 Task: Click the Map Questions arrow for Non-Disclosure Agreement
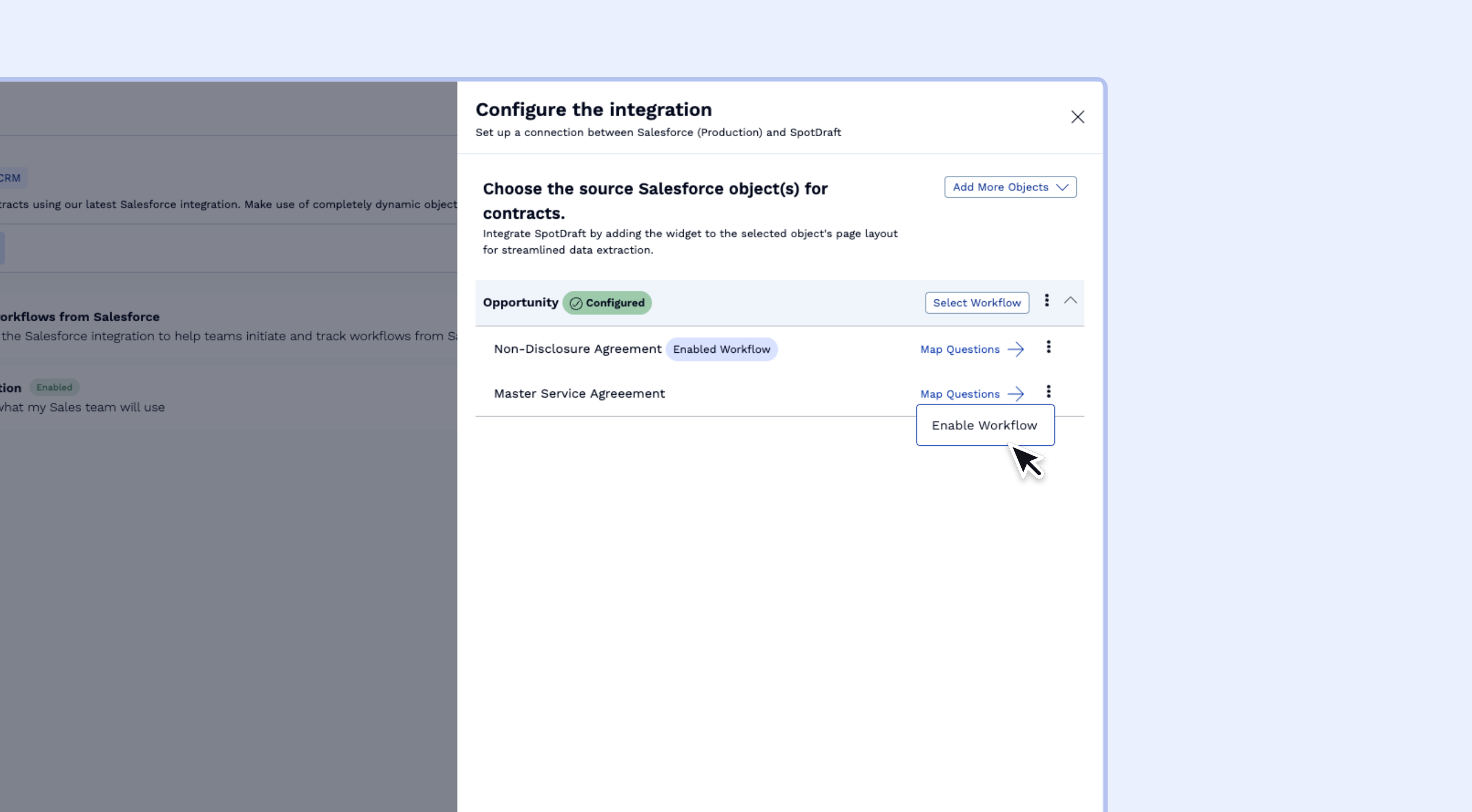[x=1017, y=349]
